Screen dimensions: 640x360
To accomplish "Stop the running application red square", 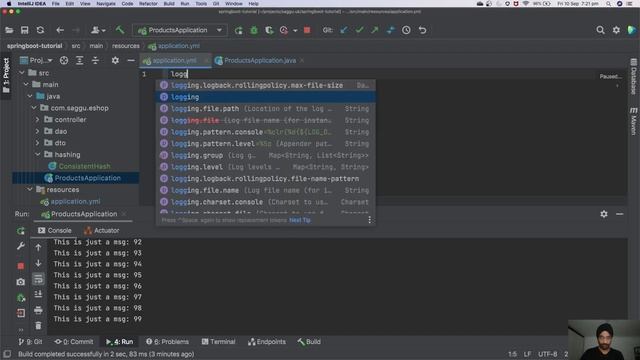I will point(307,30).
